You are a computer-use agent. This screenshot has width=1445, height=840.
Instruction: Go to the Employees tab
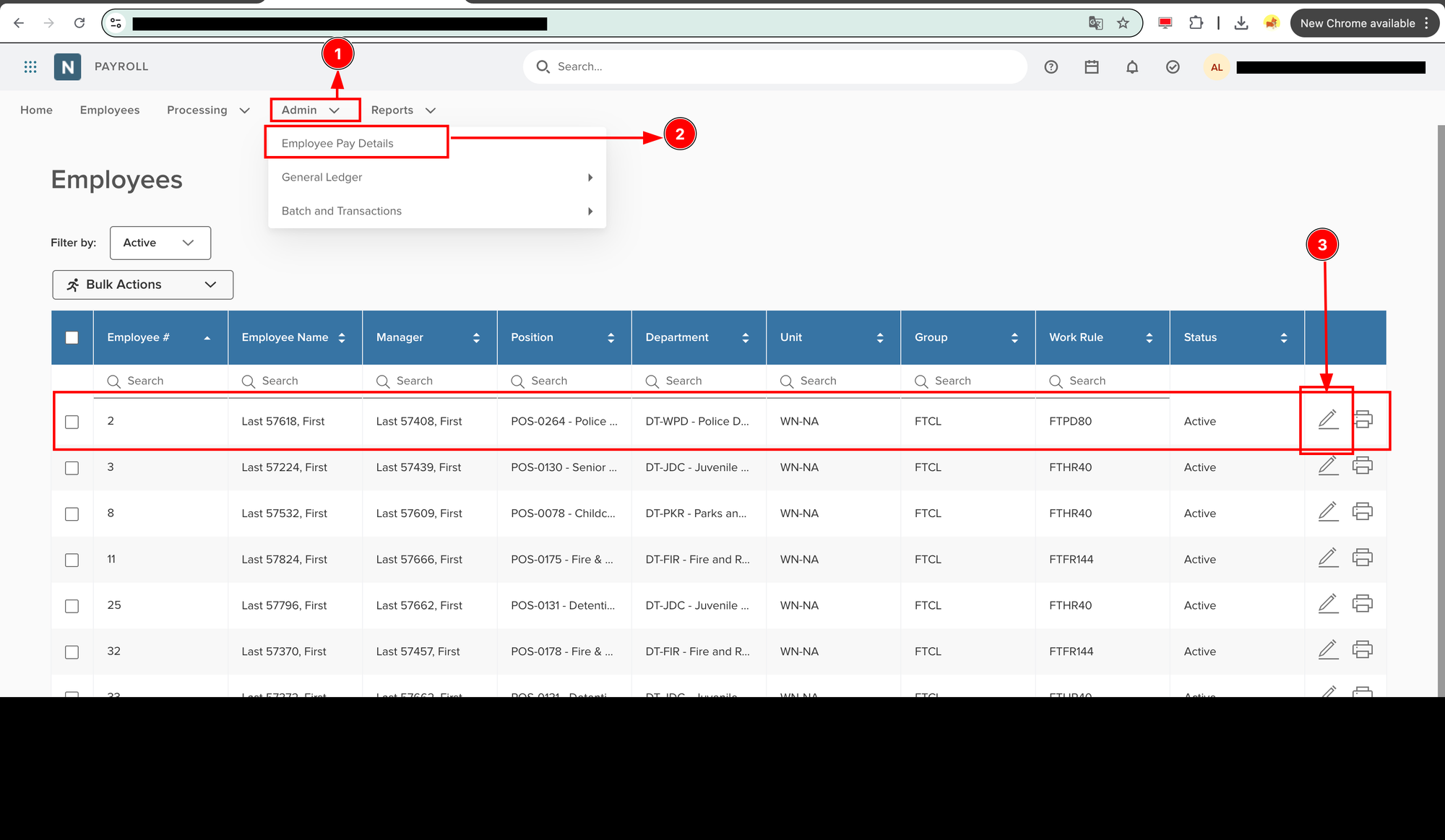(x=110, y=110)
